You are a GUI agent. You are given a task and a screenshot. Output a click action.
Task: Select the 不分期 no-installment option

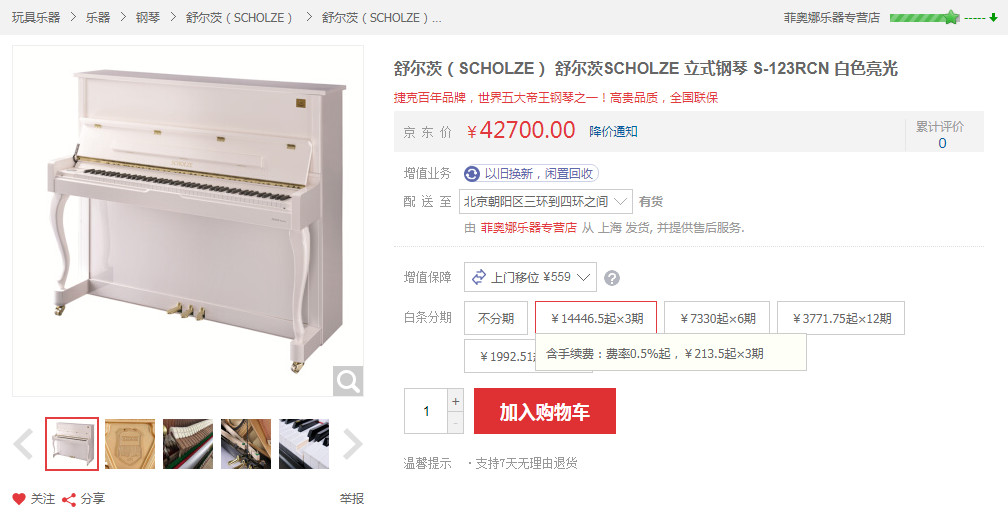pos(496,318)
